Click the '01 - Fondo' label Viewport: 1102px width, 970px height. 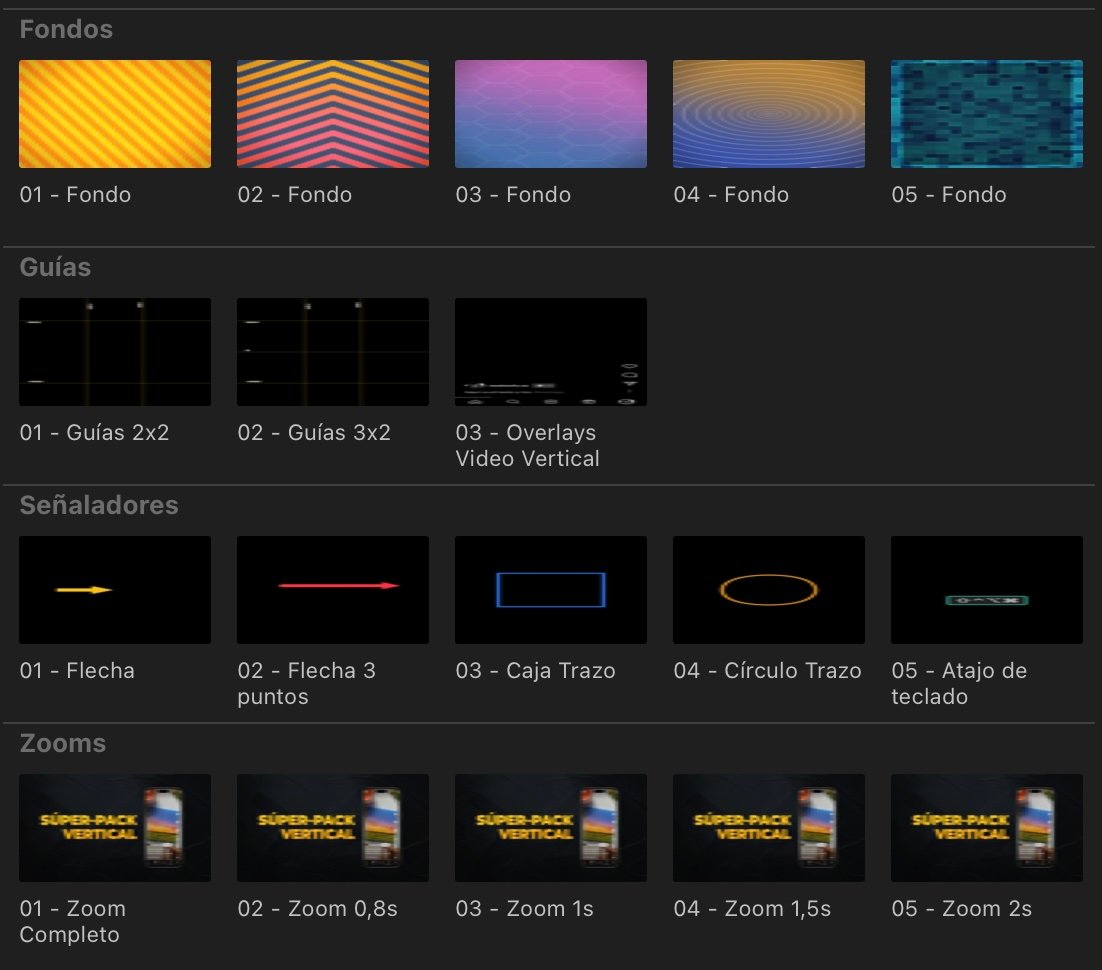click(75, 195)
